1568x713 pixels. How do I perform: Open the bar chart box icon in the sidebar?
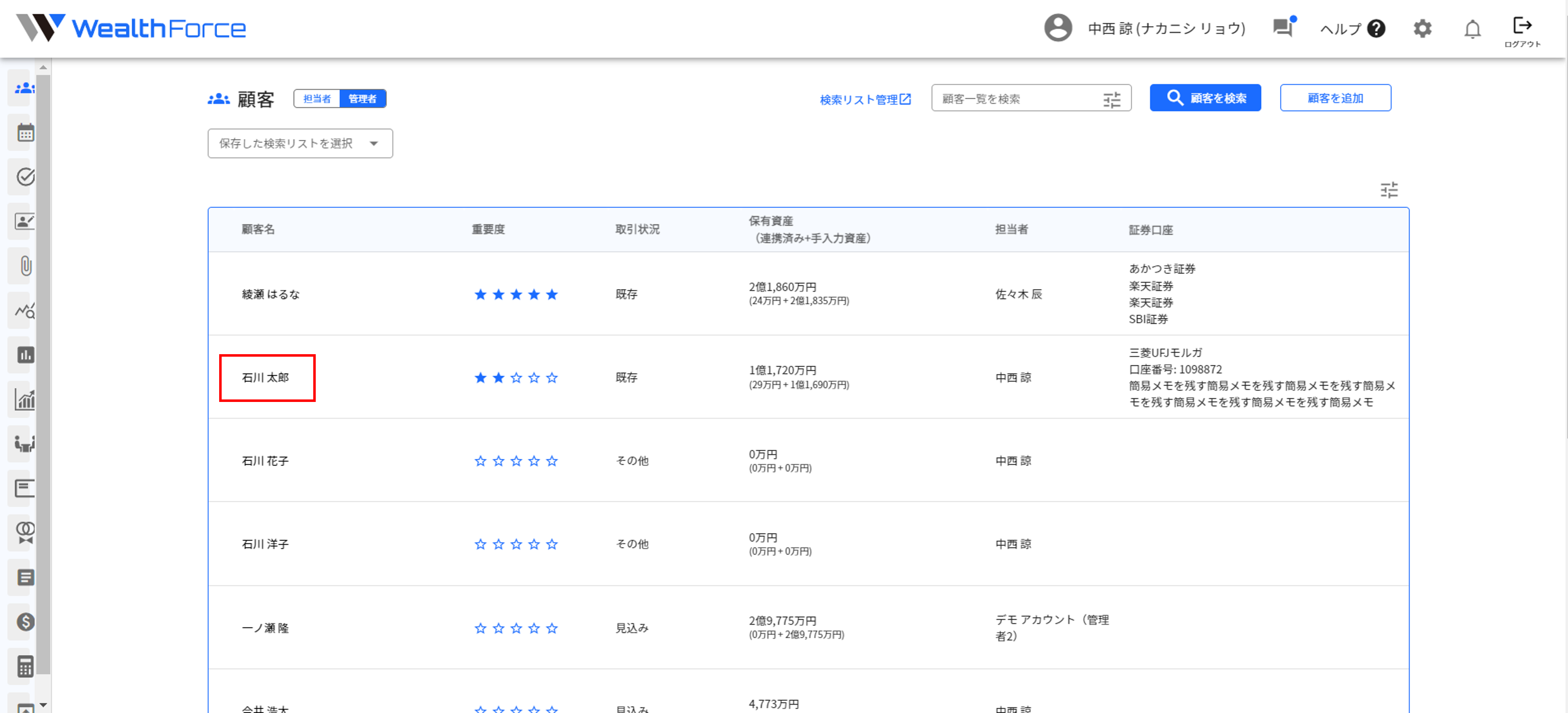point(25,355)
